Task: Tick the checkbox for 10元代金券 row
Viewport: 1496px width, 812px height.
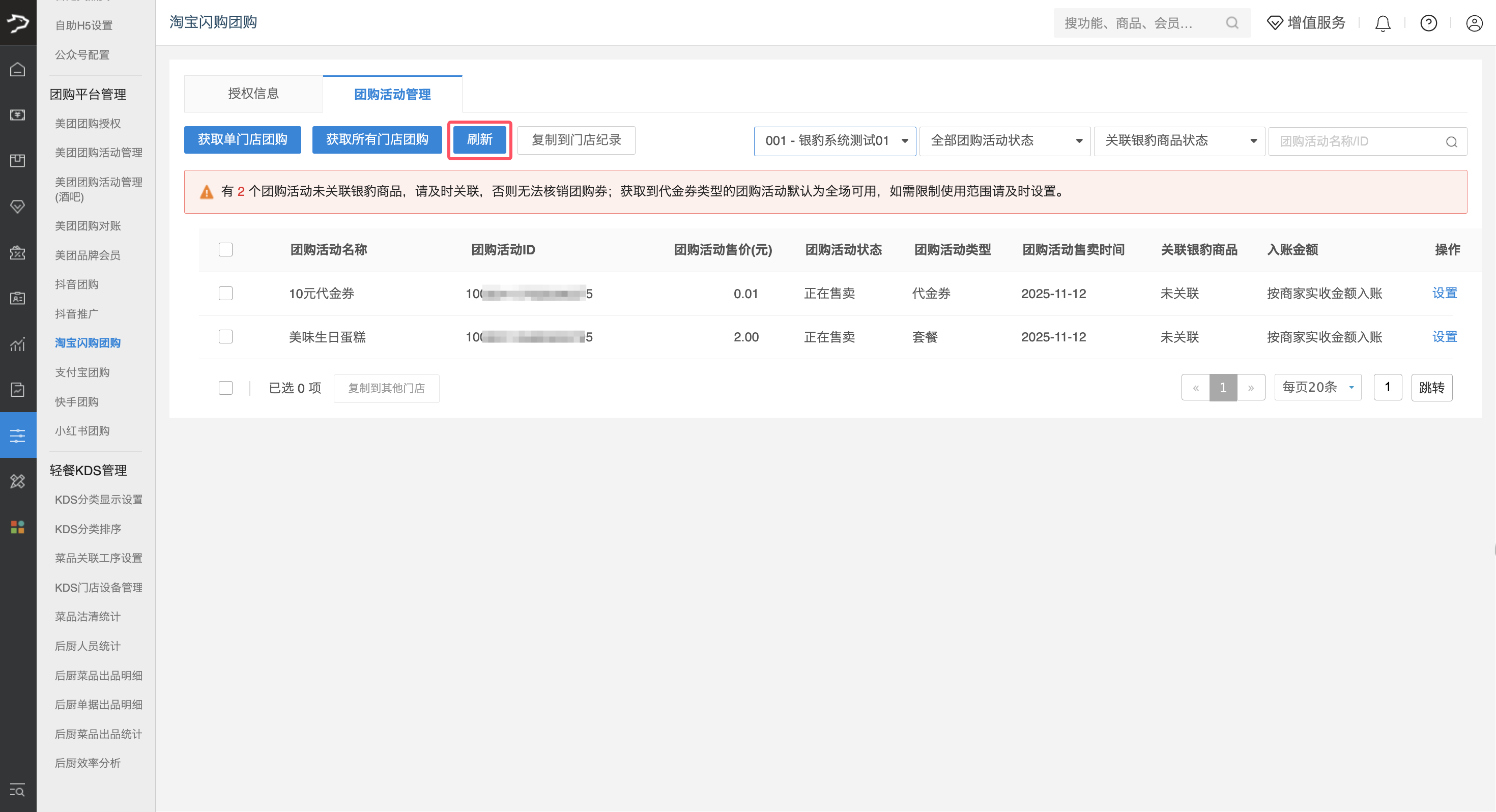Action: coord(225,294)
